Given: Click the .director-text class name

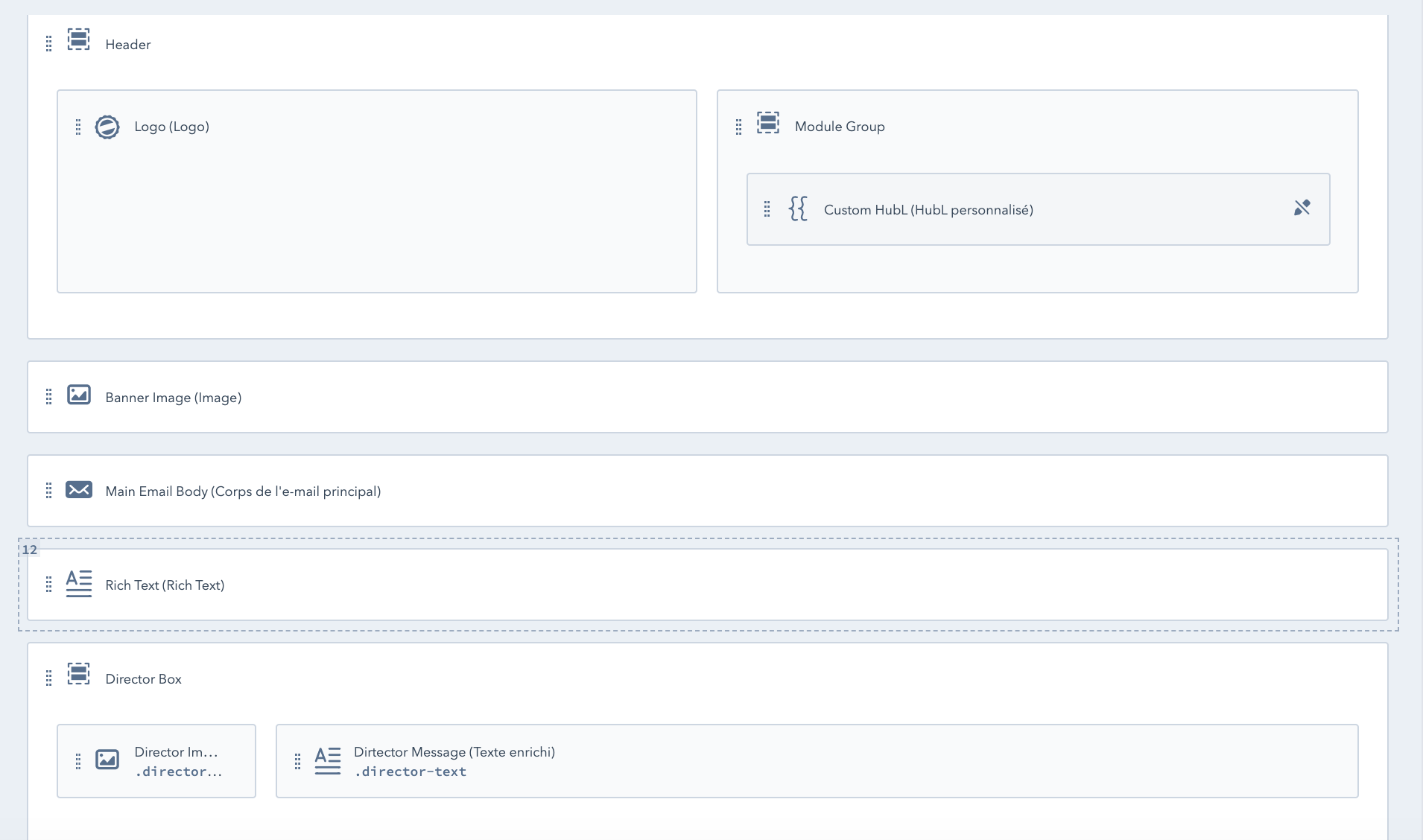Looking at the screenshot, I should click(x=411, y=772).
